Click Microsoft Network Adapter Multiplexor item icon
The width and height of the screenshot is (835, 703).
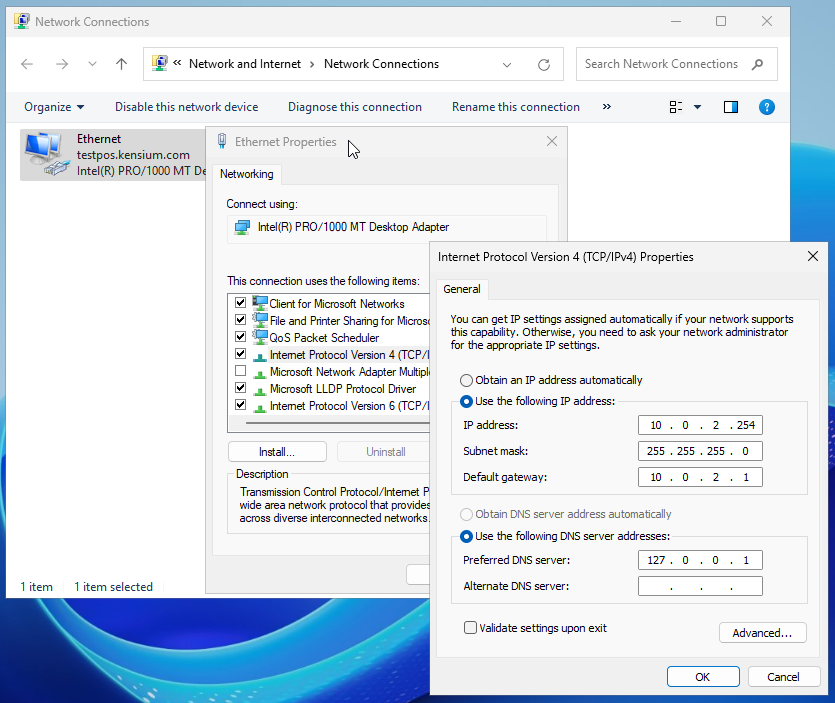259,373
